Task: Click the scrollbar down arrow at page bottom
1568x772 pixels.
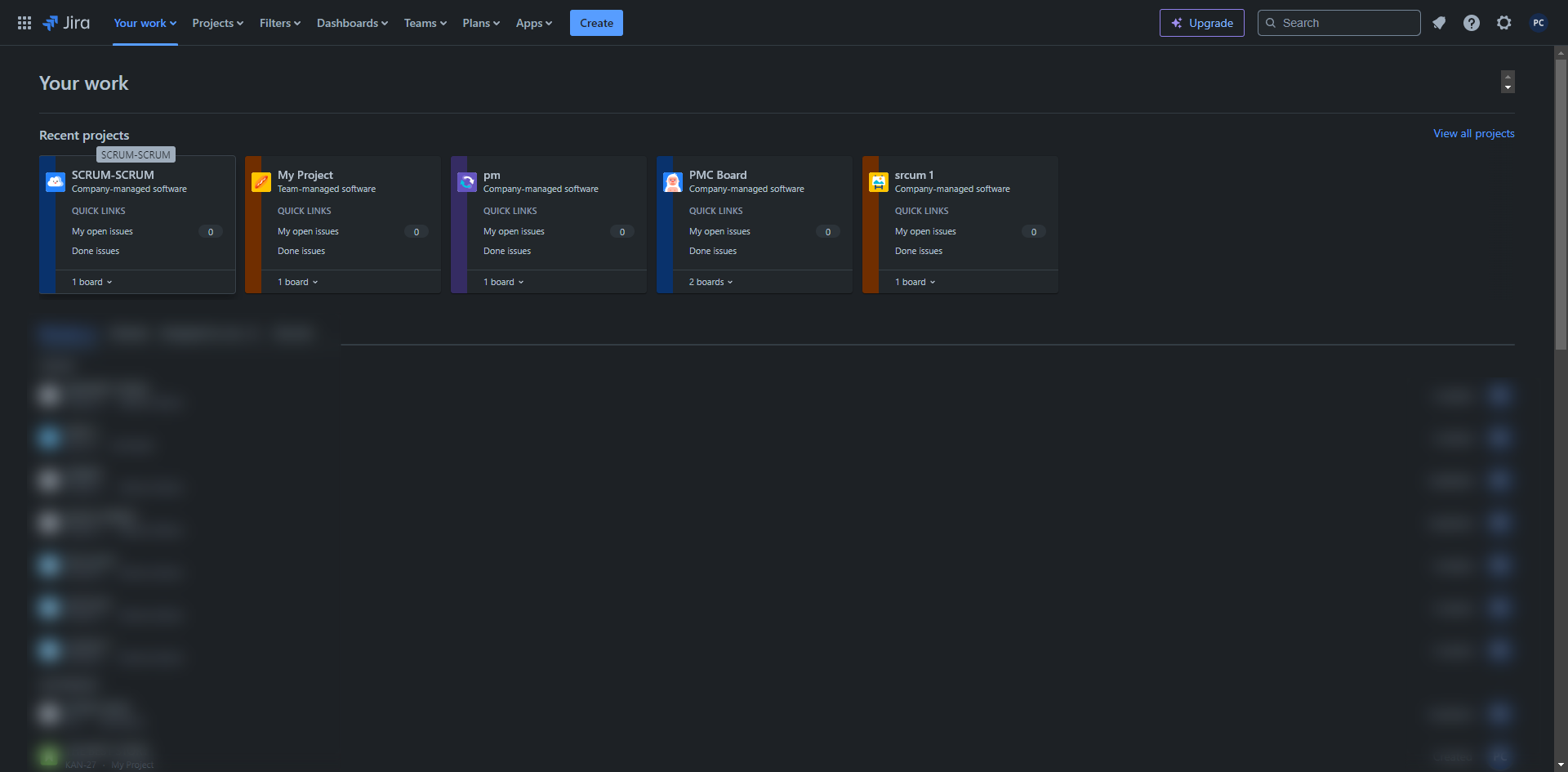Action: click(x=1561, y=765)
